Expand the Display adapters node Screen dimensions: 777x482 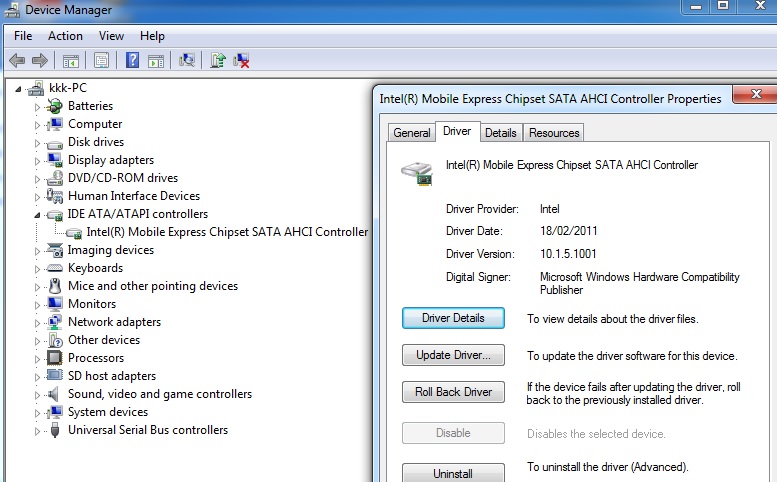pos(37,161)
